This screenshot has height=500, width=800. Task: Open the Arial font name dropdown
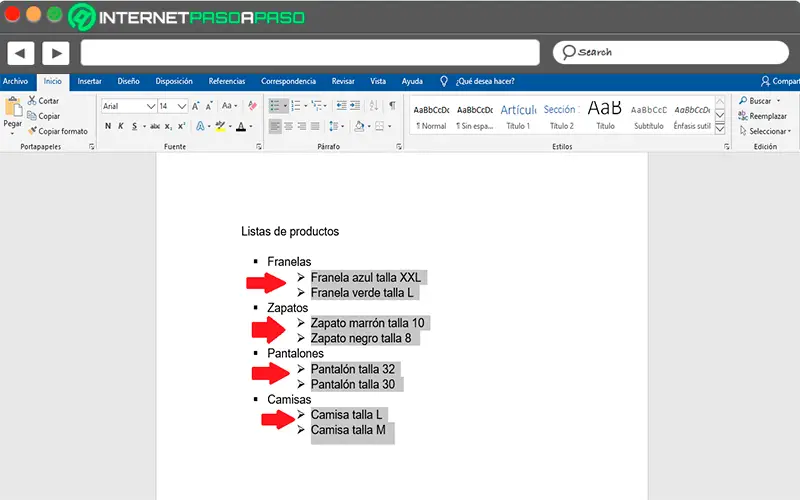tap(151, 106)
